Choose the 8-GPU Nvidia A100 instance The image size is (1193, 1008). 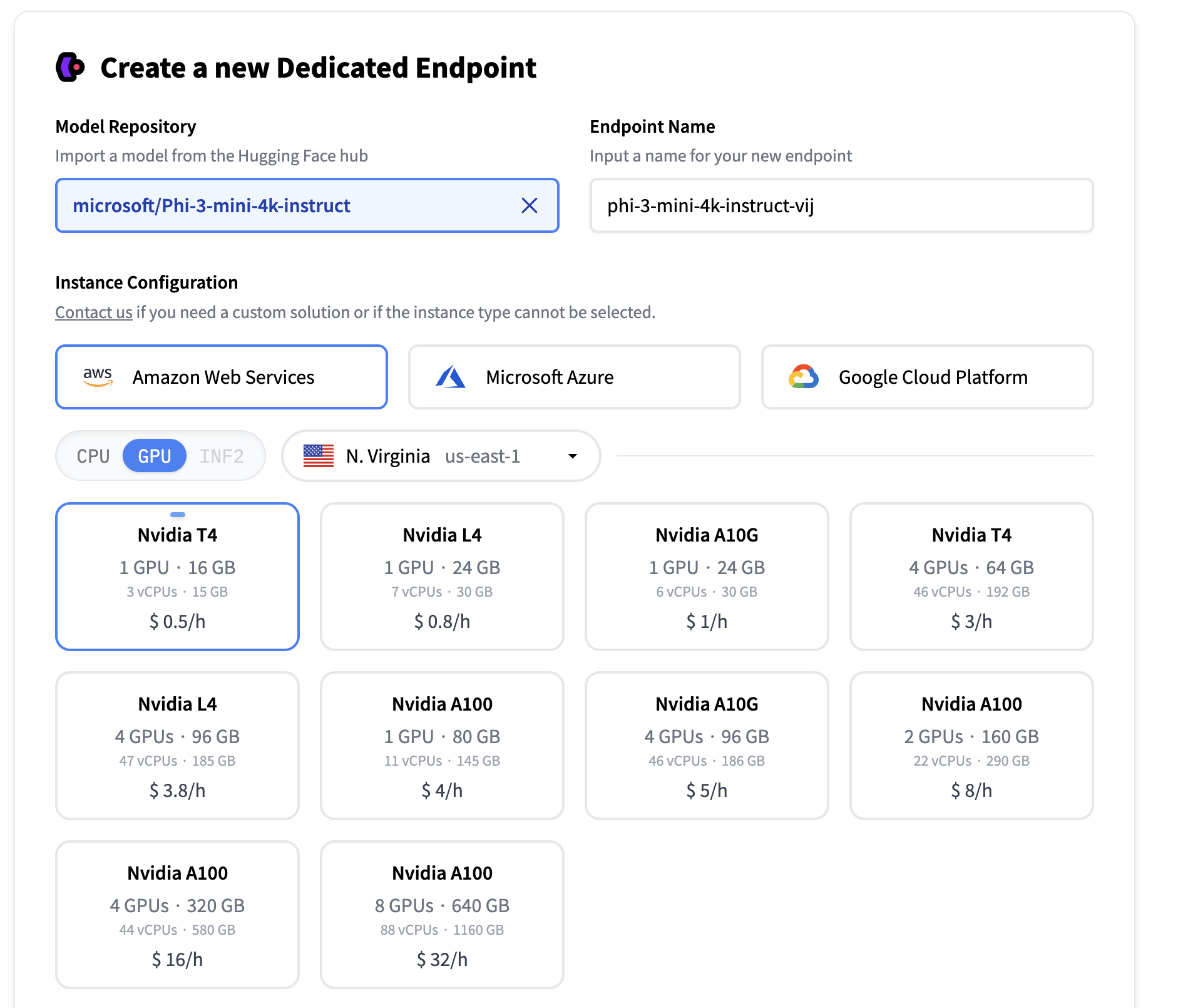coord(442,914)
